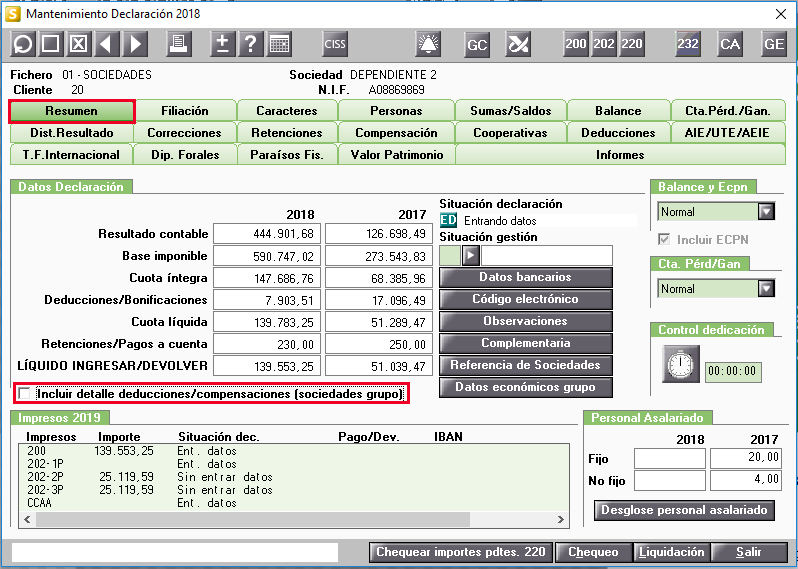The image size is (798, 569).
Task: Toggle the Incluir ECPN checkbox
Action: tap(664, 239)
